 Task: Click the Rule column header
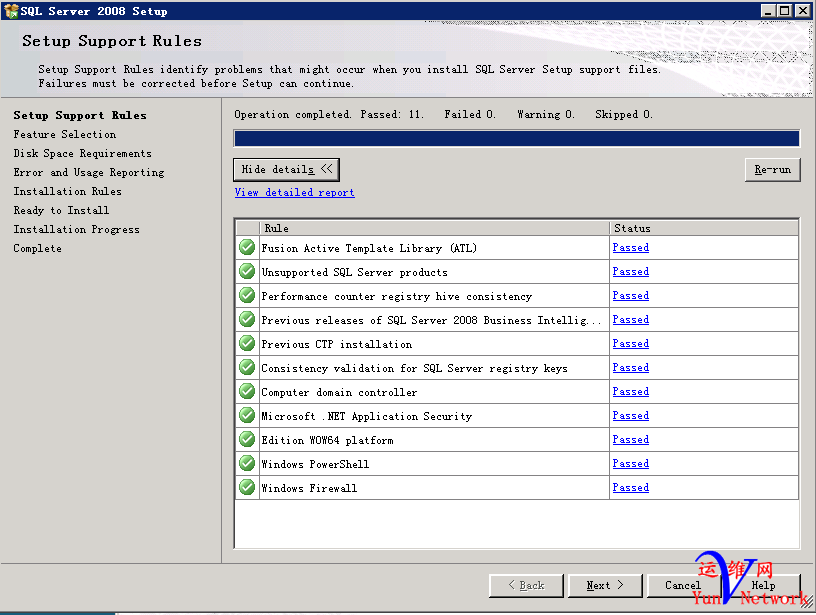(434, 228)
